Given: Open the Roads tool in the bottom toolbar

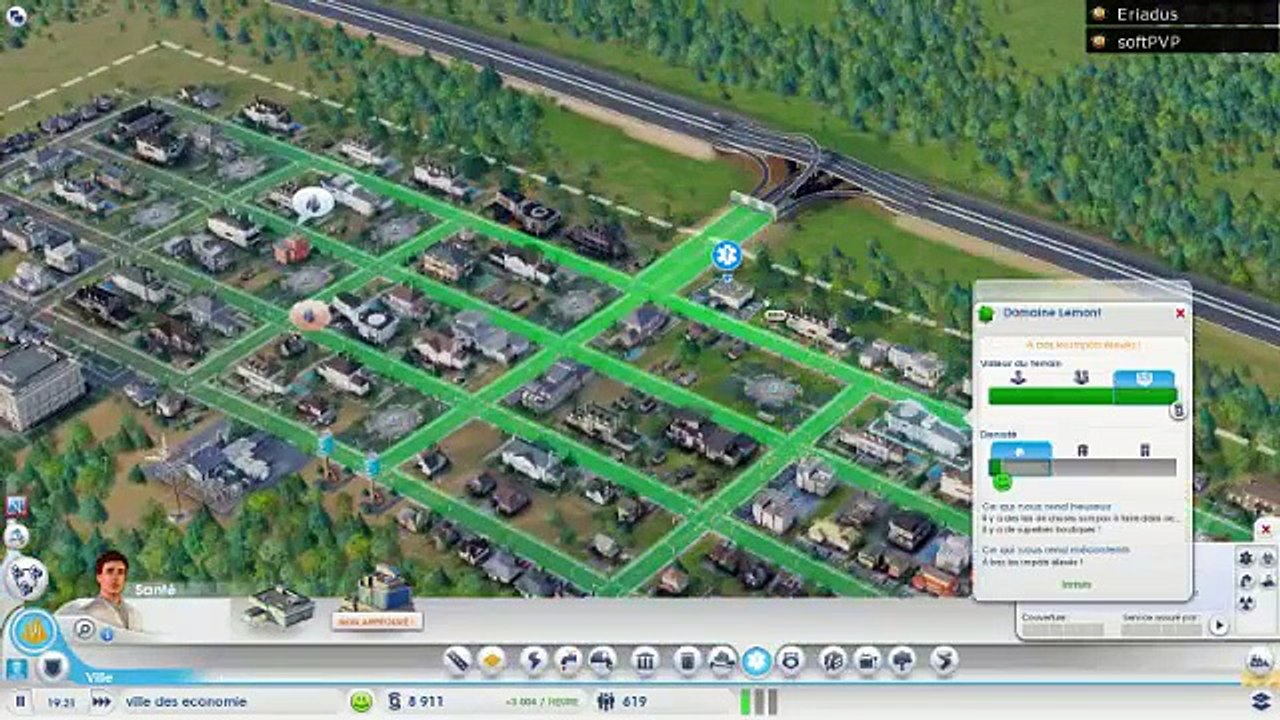Looking at the screenshot, I should pos(458,661).
